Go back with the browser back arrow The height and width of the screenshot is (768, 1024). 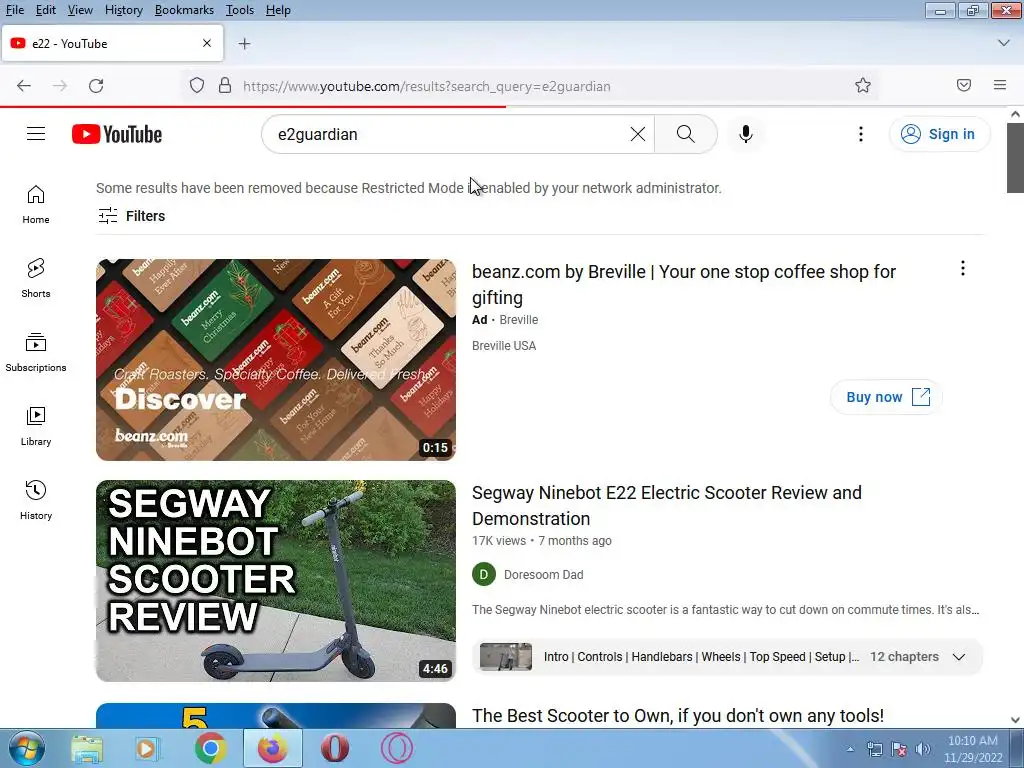[x=24, y=86]
